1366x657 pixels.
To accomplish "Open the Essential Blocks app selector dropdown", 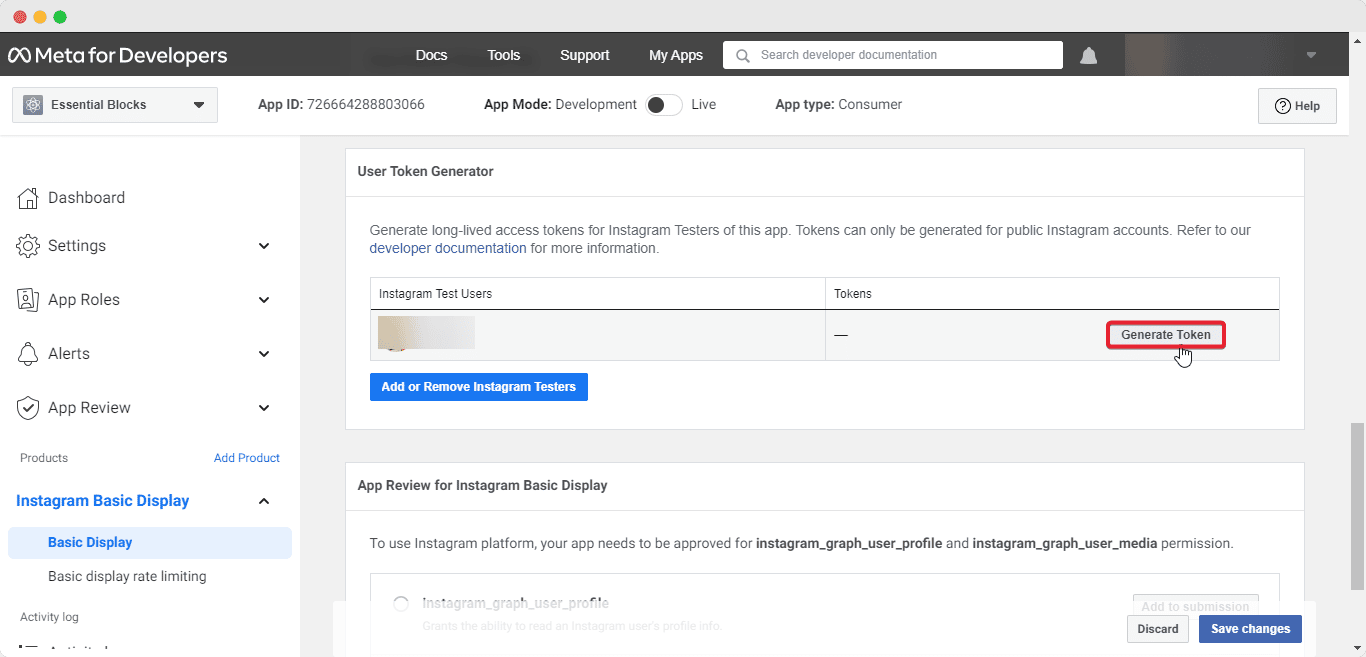I will coord(115,105).
